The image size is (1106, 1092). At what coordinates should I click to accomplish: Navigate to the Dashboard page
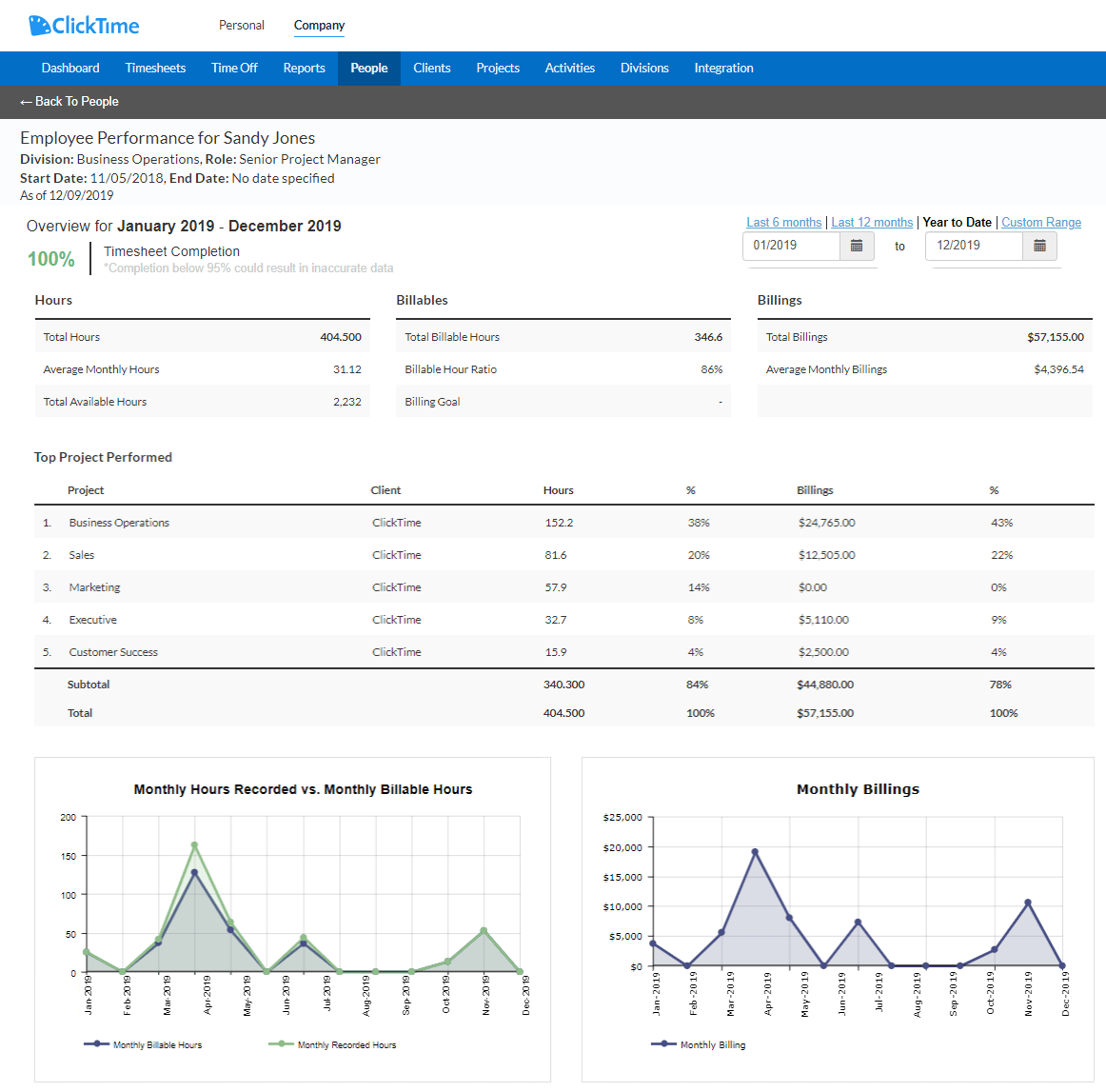coord(70,69)
